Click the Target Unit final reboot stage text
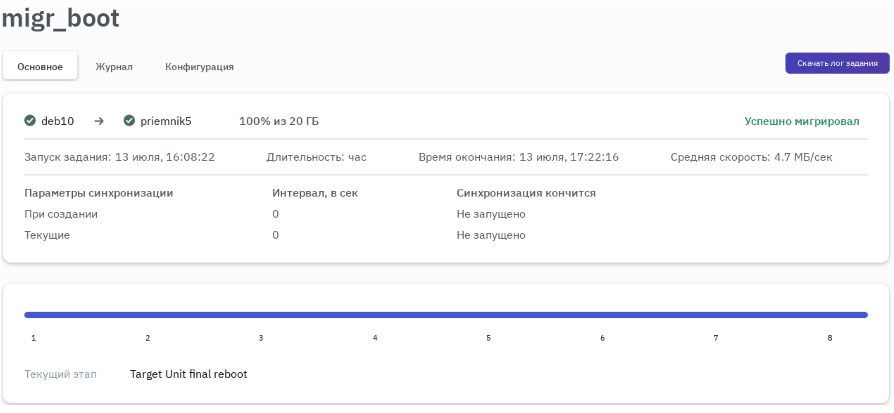This screenshot has height=413, width=894. (188, 374)
